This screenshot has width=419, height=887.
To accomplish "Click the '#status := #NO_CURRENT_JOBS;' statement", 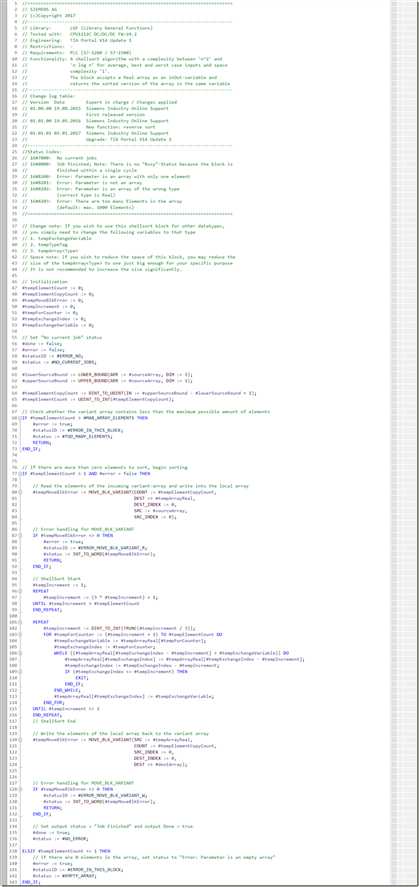I will point(59,362).
